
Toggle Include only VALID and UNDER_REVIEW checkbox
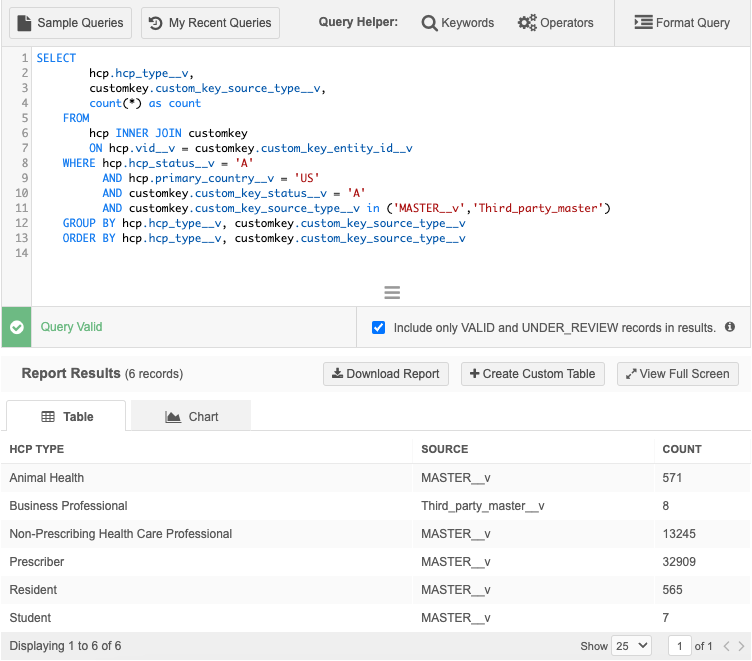coord(378,327)
